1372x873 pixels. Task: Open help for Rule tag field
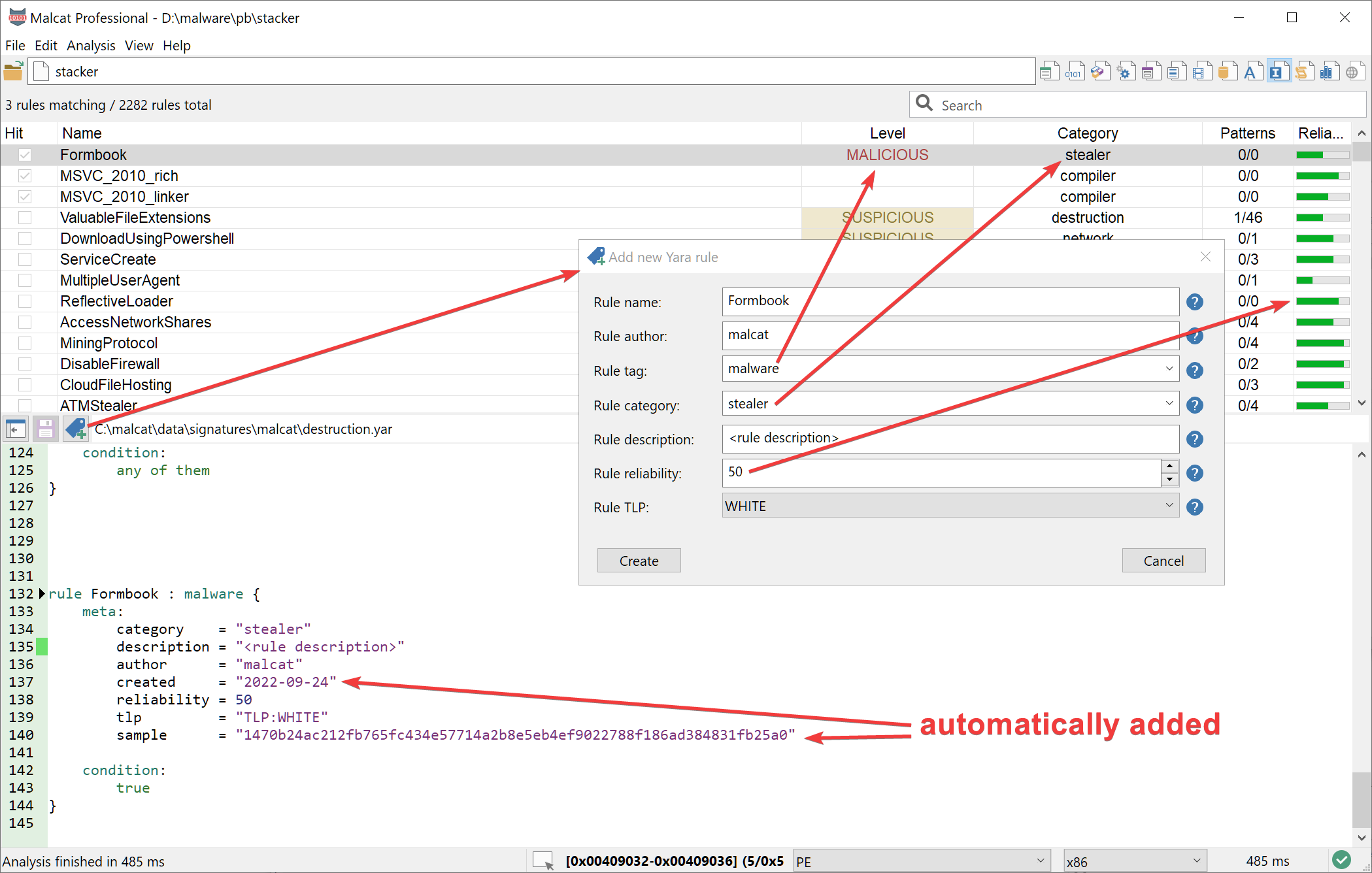click(1195, 371)
